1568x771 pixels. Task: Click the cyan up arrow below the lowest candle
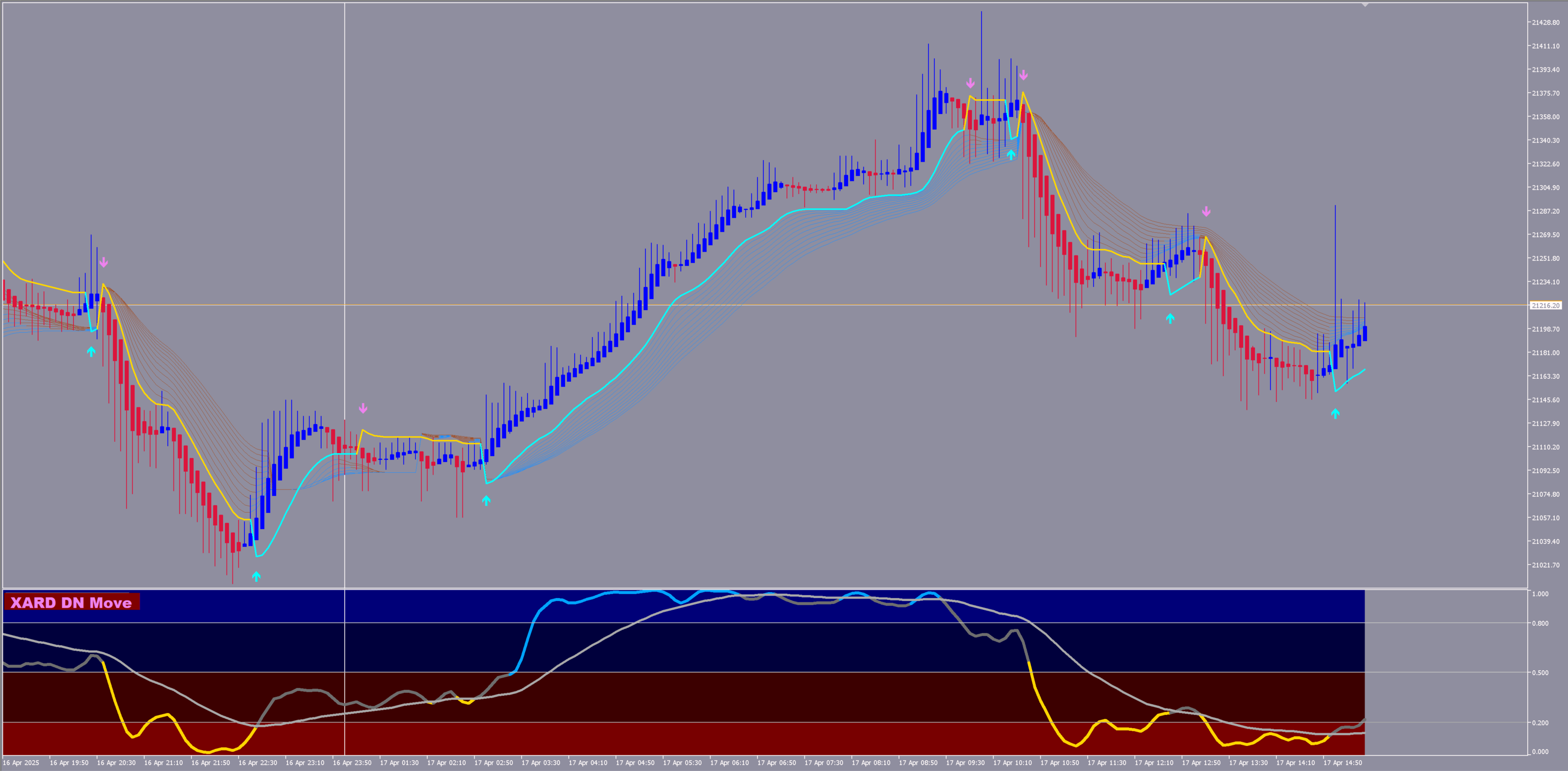257,575
